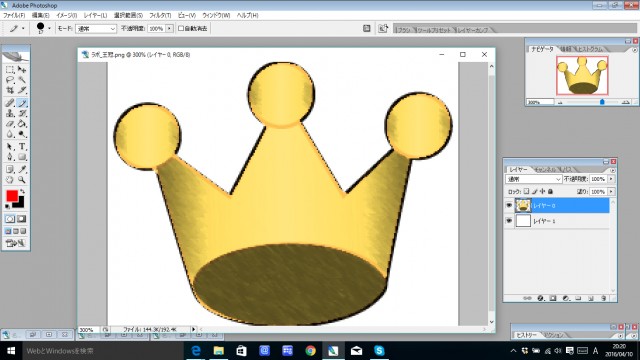Select the Crop tool
The width and height of the screenshot is (640, 360).
point(10,90)
